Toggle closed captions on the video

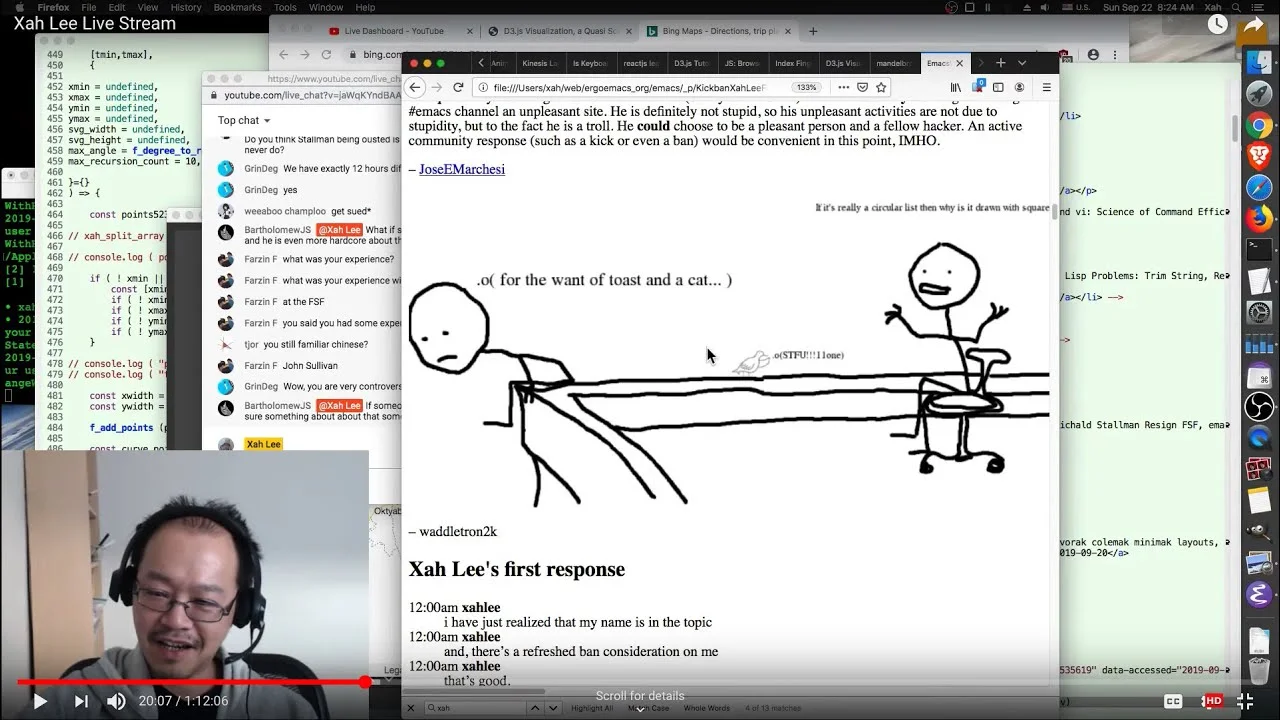coord(1174,701)
